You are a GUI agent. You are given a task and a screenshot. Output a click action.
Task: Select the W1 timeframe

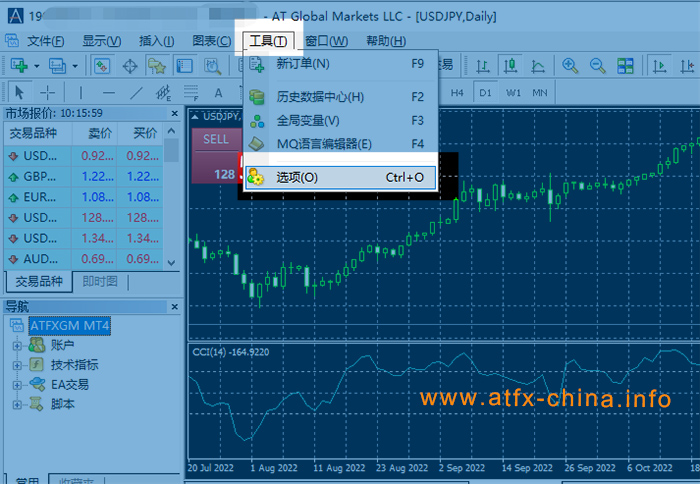[513, 93]
